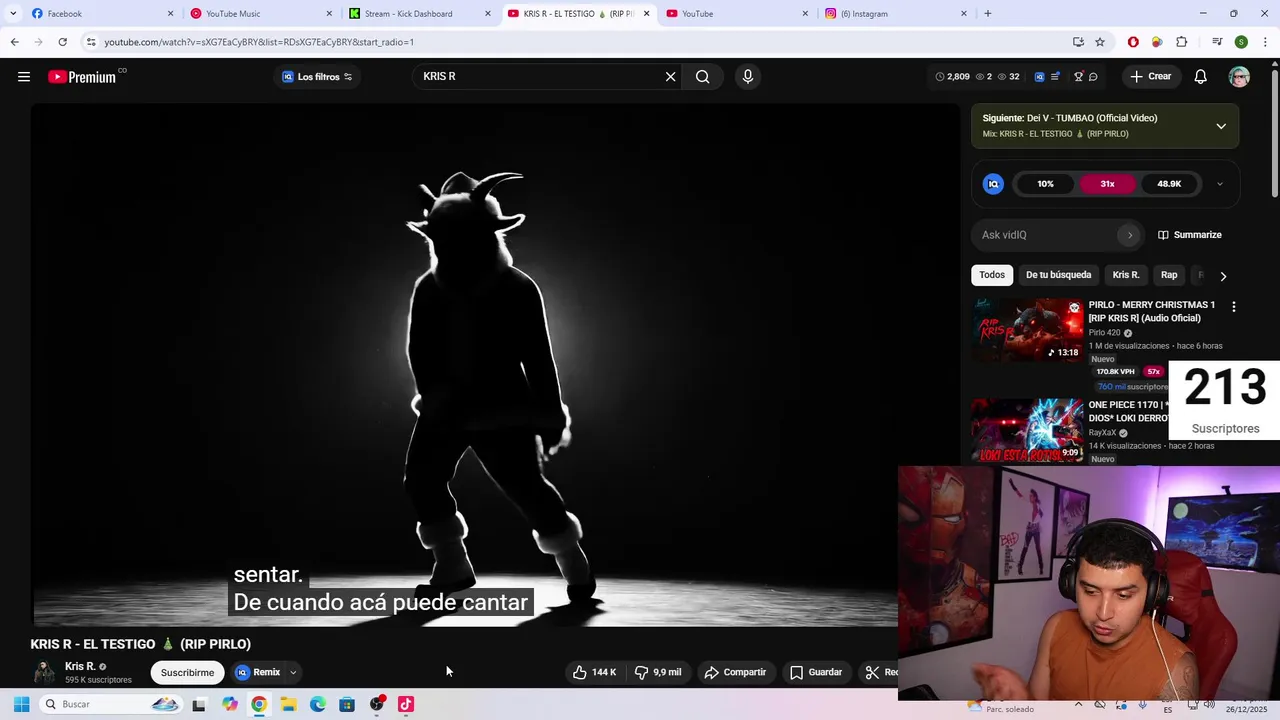Image resolution: width=1280 pixels, height=720 pixels.
Task: Select the Rap filter chip
Action: [1169, 275]
